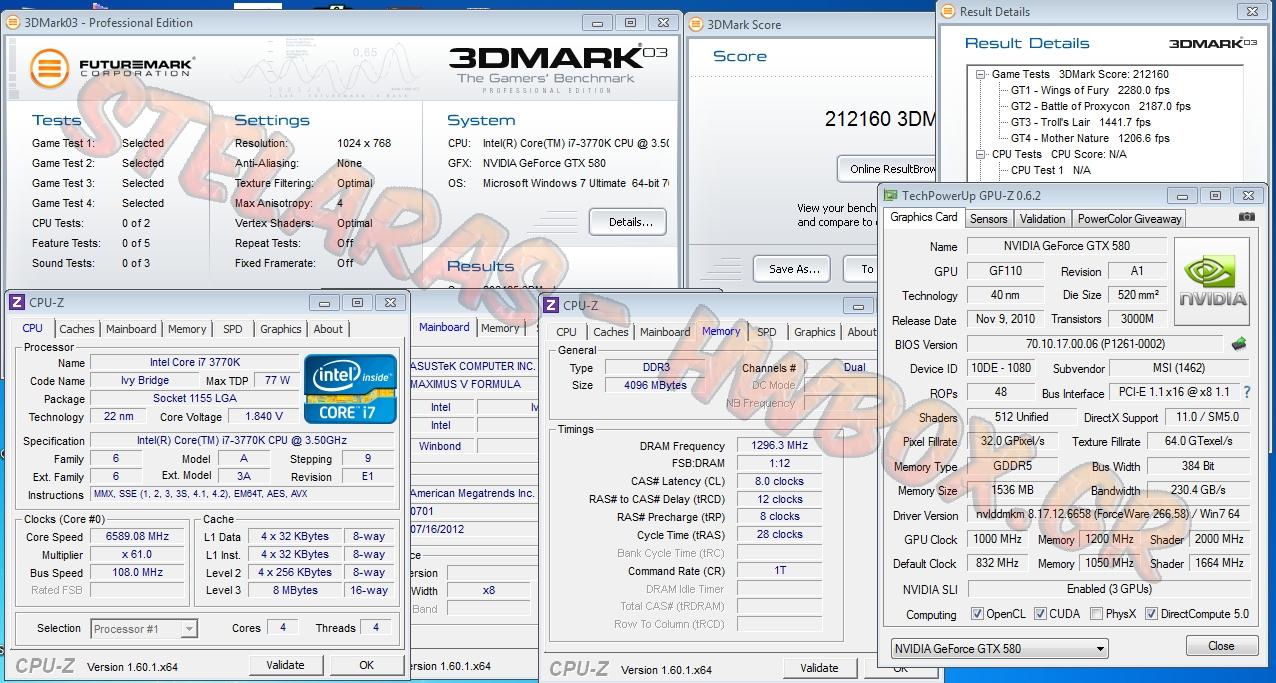Click the 3DMark03 logo in Result Details

coord(1212,43)
